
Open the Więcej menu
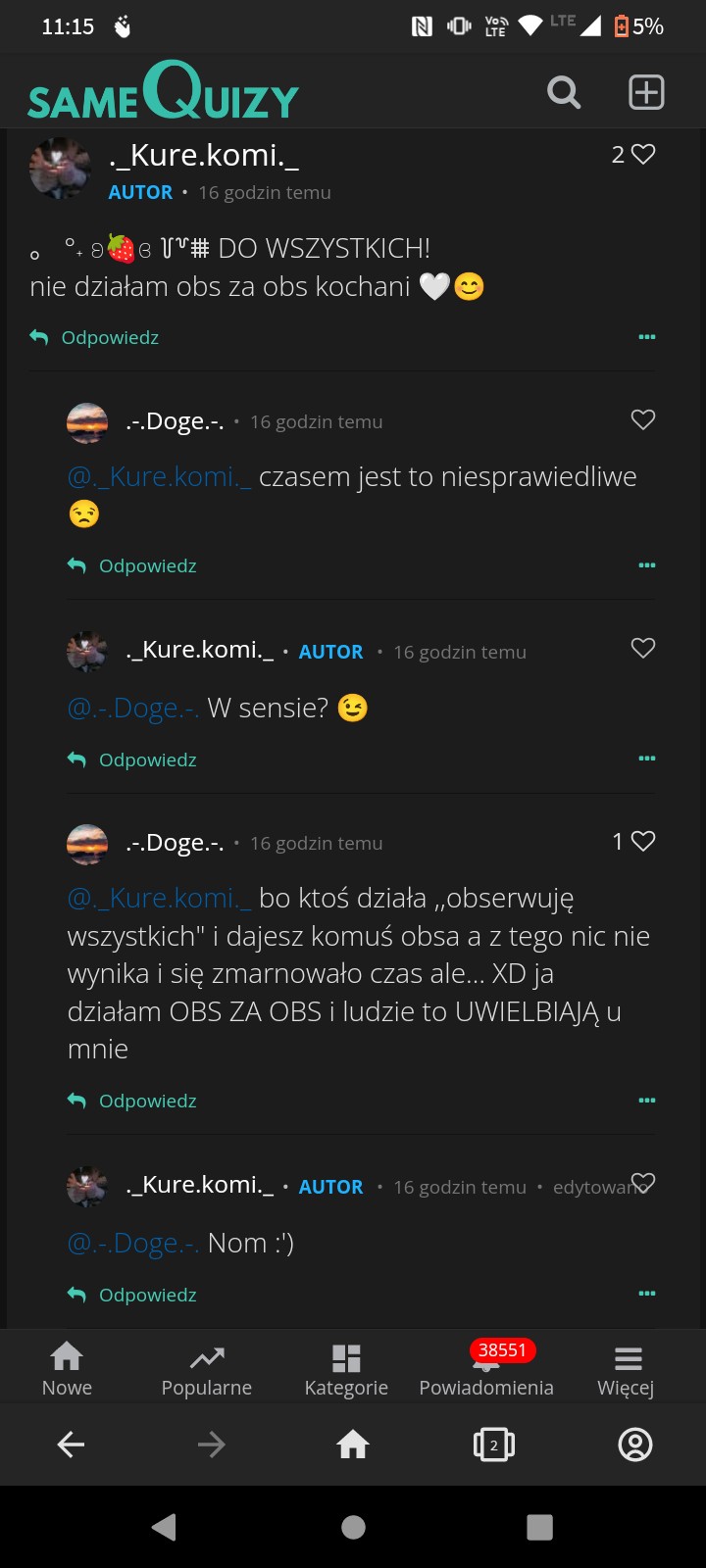627,1369
